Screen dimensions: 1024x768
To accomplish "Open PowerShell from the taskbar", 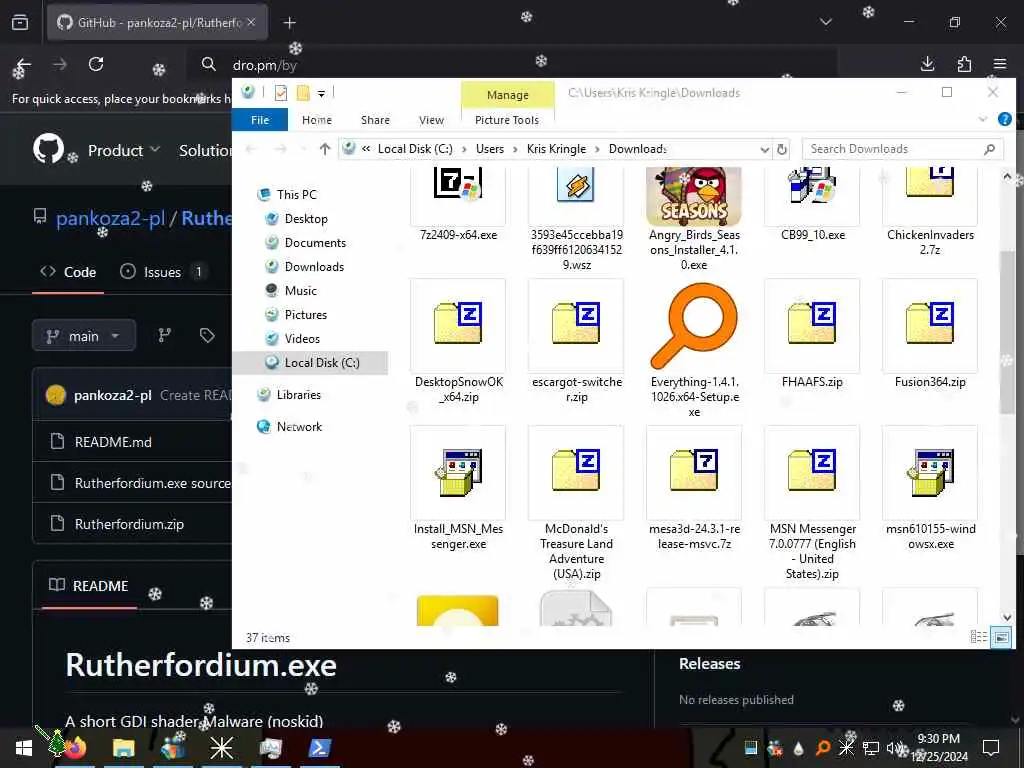I will (x=319, y=748).
